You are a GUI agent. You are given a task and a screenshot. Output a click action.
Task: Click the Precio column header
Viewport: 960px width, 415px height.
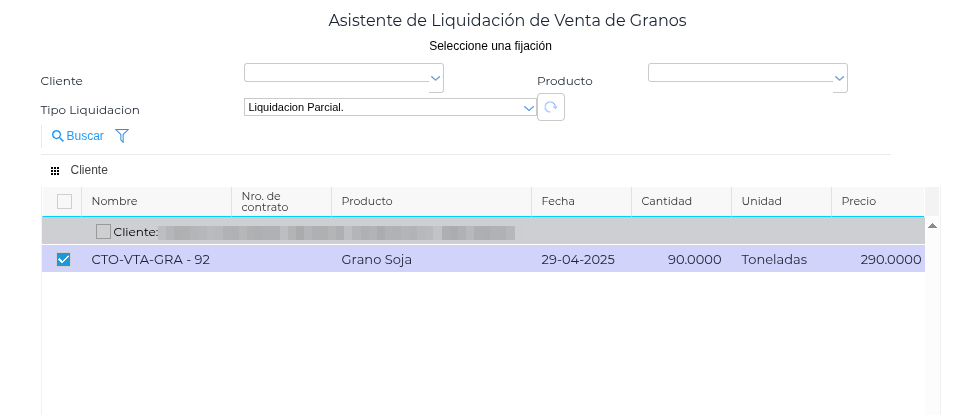pos(859,201)
